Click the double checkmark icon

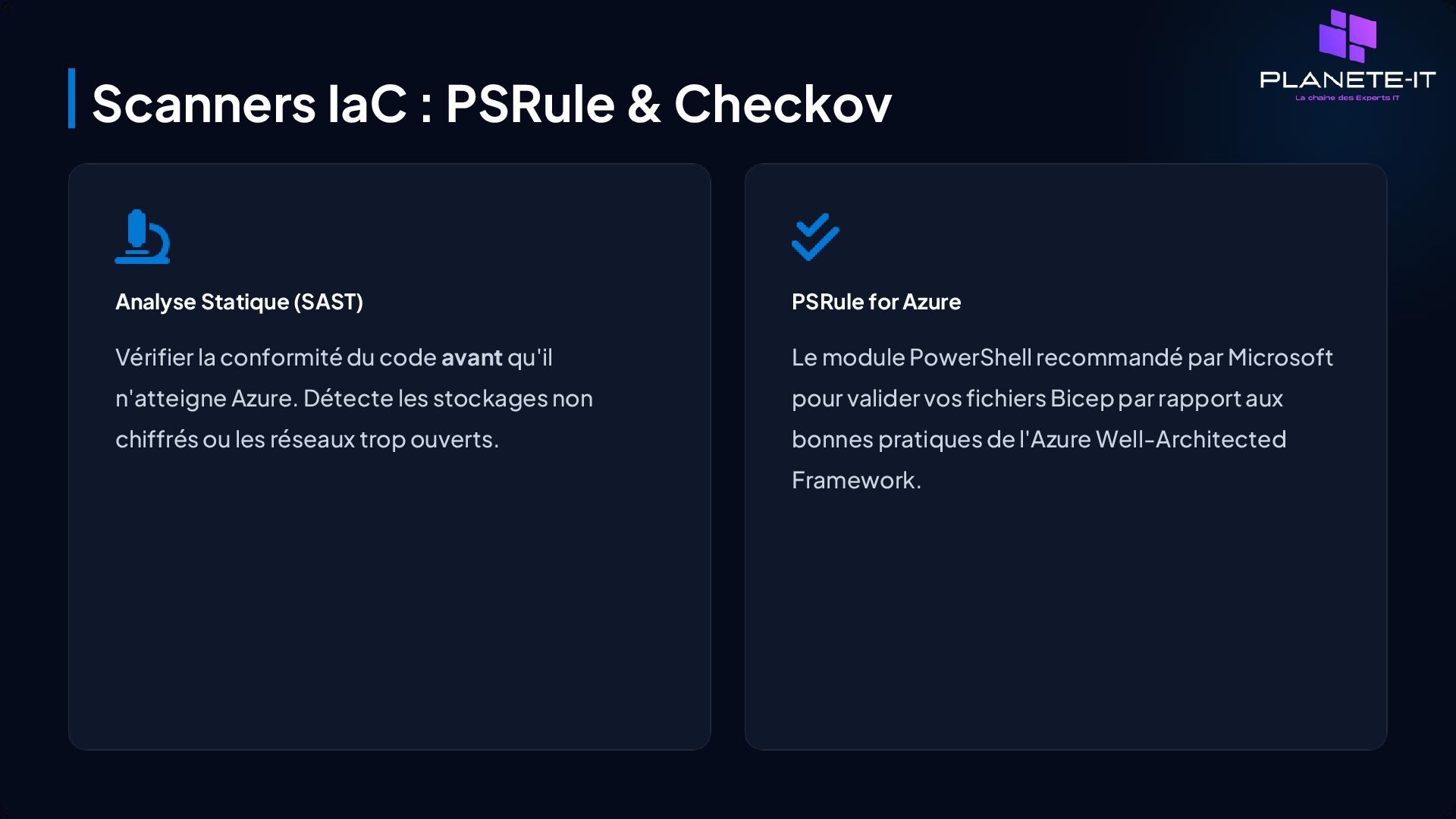pyautogui.click(x=815, y=237)
